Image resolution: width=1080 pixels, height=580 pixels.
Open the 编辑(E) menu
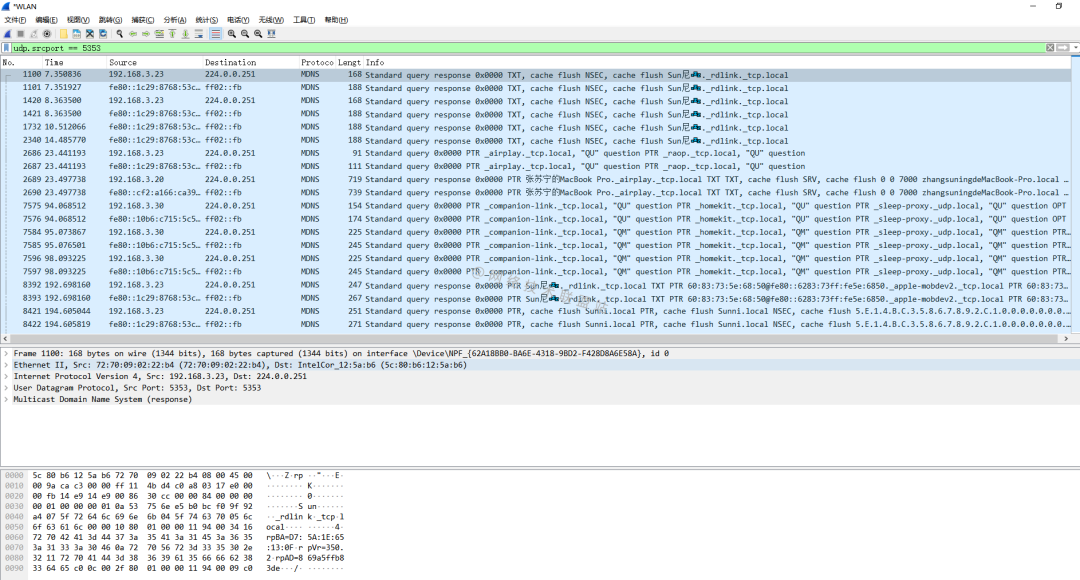coord(46,20)
